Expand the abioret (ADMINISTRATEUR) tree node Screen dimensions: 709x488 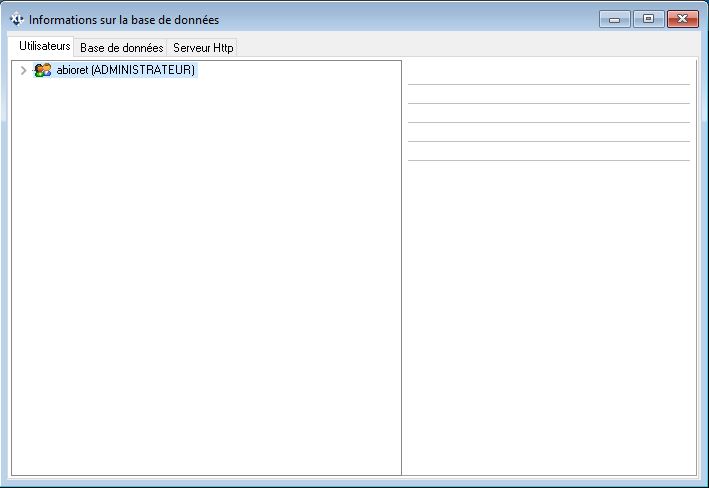24,71
